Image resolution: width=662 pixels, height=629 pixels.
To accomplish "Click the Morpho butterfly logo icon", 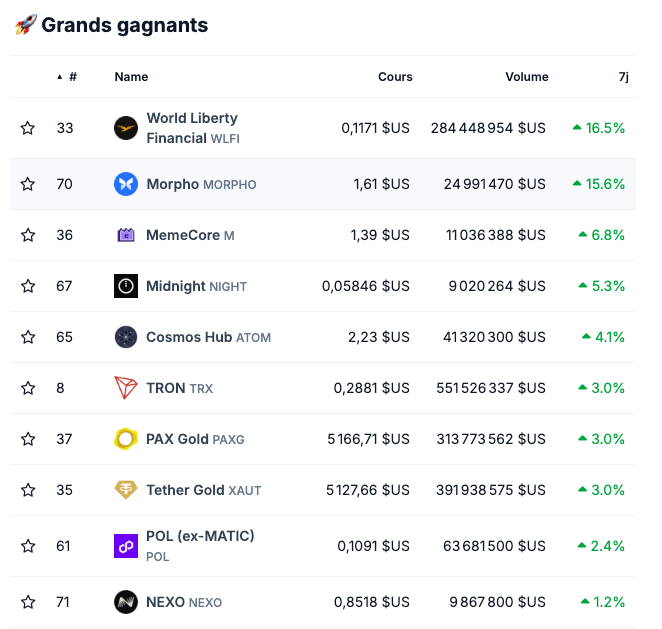I will pyautogui.click(x=126, y=184).
